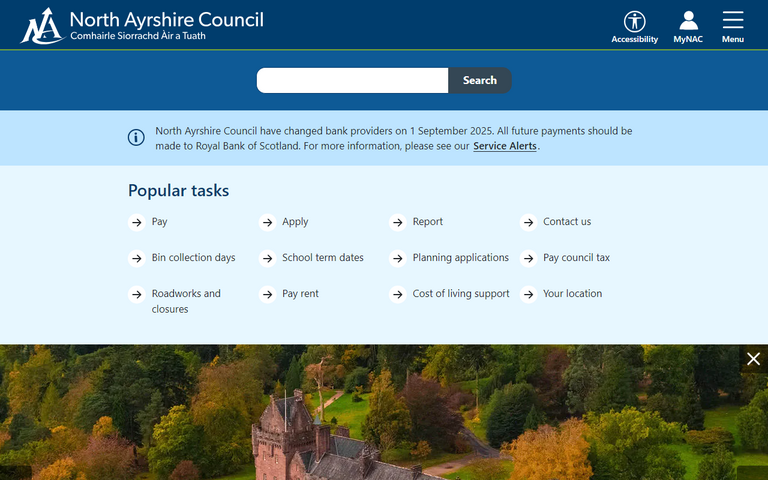This screenshot has height=480, width=768.
Task: Select the Pay rent link
Action: 300,294
